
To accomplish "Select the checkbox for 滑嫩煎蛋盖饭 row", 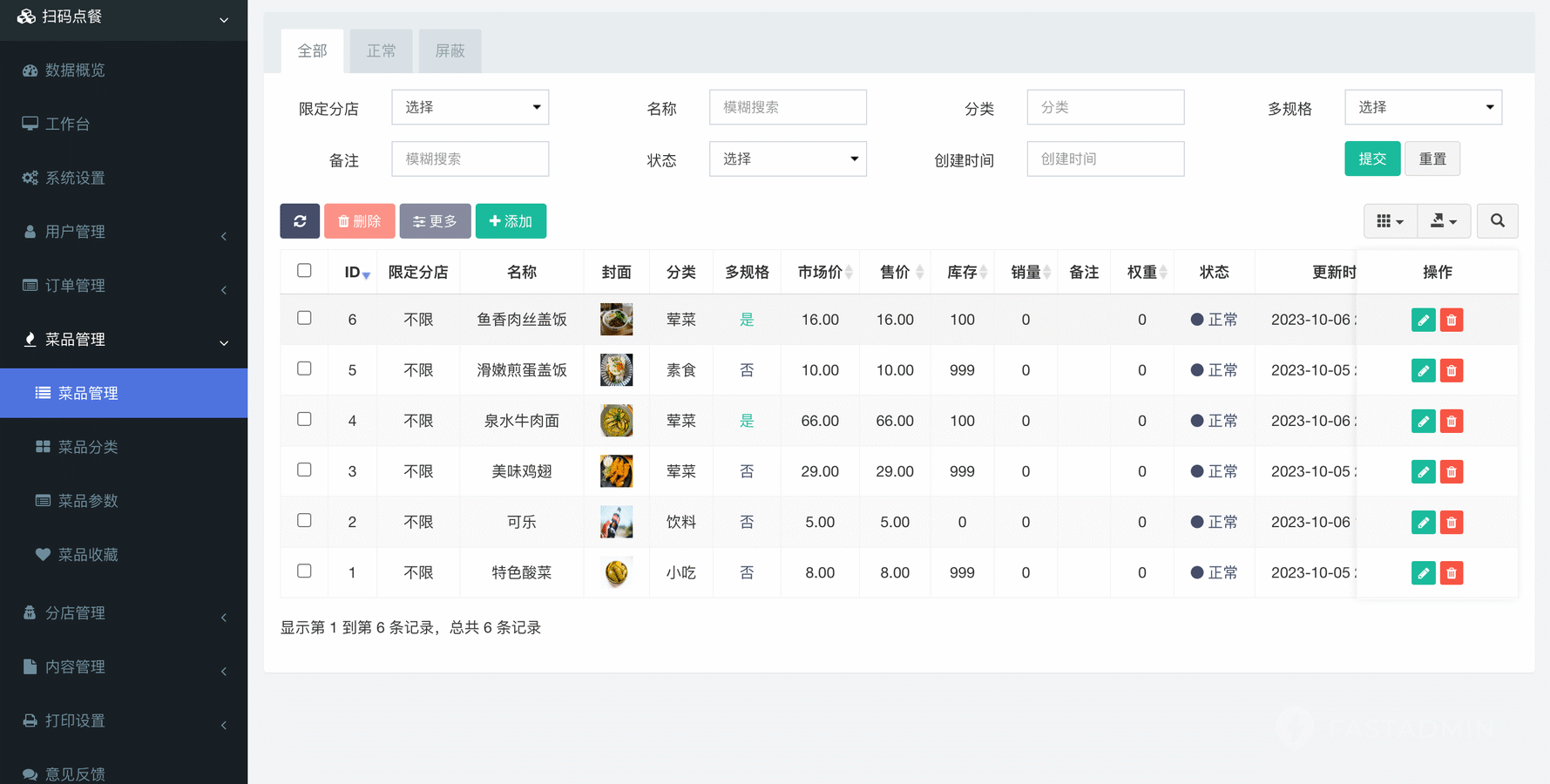I will tap(304, 368).
